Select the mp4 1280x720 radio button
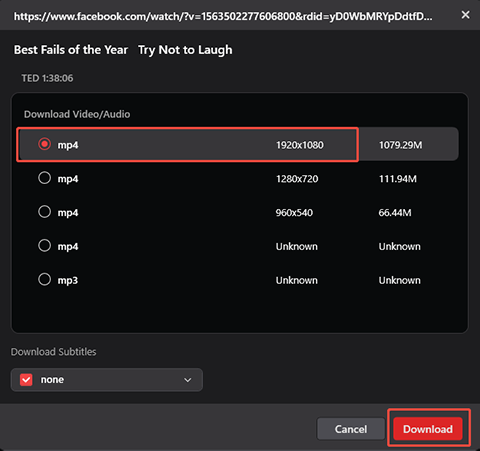This screenshot has height=451, width=480. (x=44, y=178)
